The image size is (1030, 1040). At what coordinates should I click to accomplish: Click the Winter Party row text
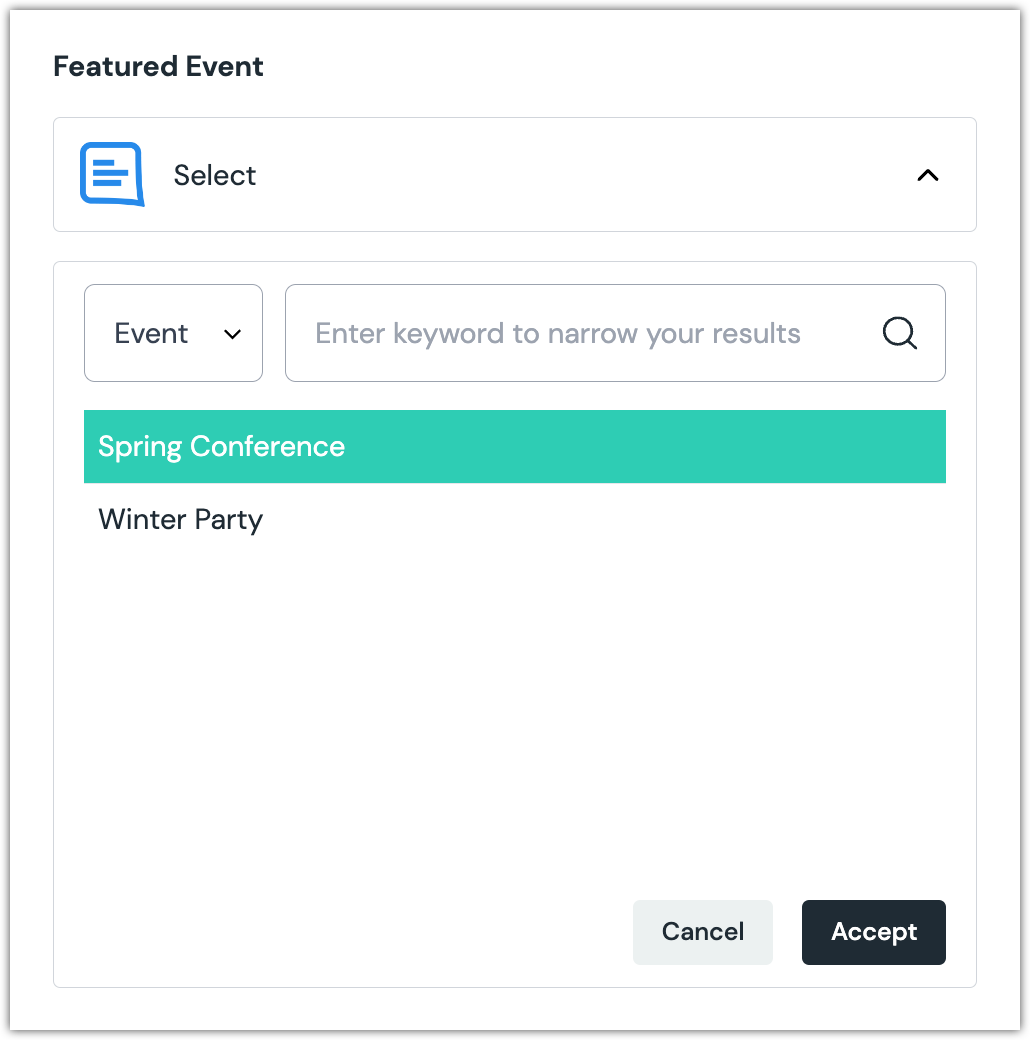pos(180,520)
